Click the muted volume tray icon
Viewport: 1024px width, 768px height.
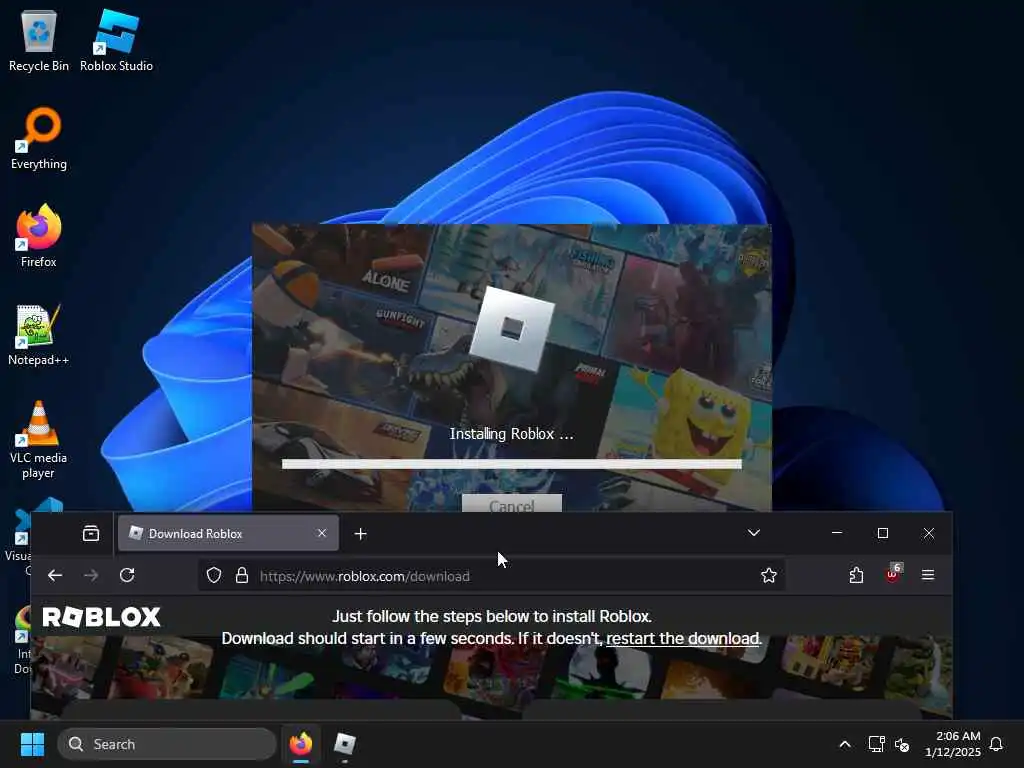[902, 744]
